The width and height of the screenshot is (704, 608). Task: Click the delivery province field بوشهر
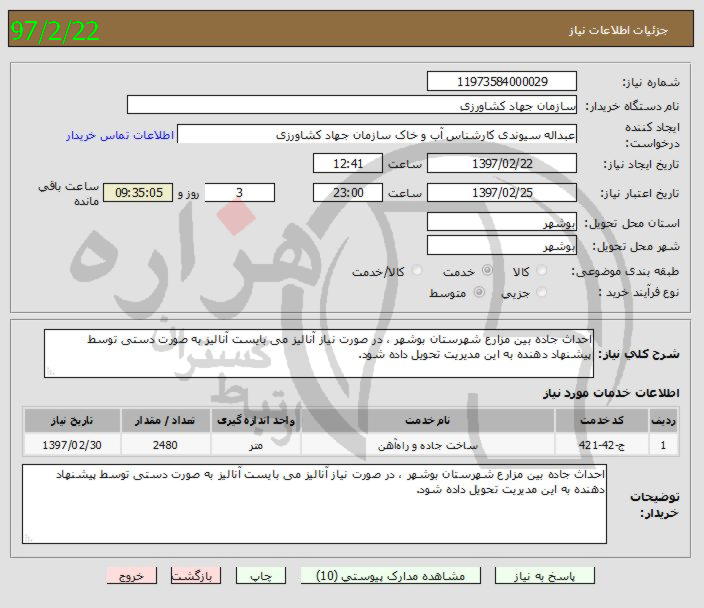502,222
